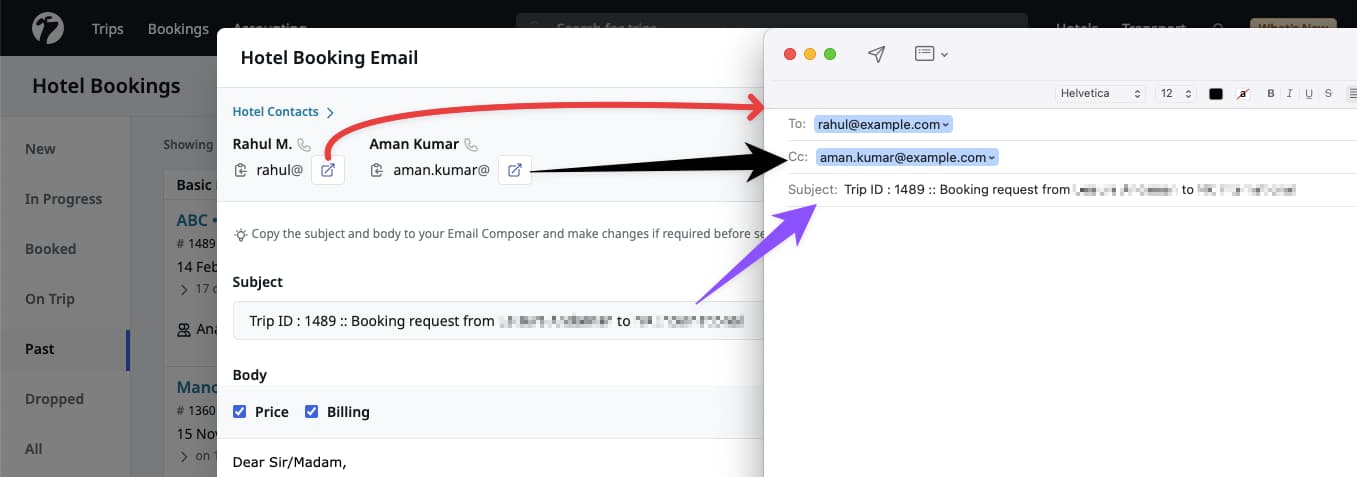The height and width of the screenshot is (477, 1357).
Task: Open the Helvetica font dropdown
Action: point(1100,94)
